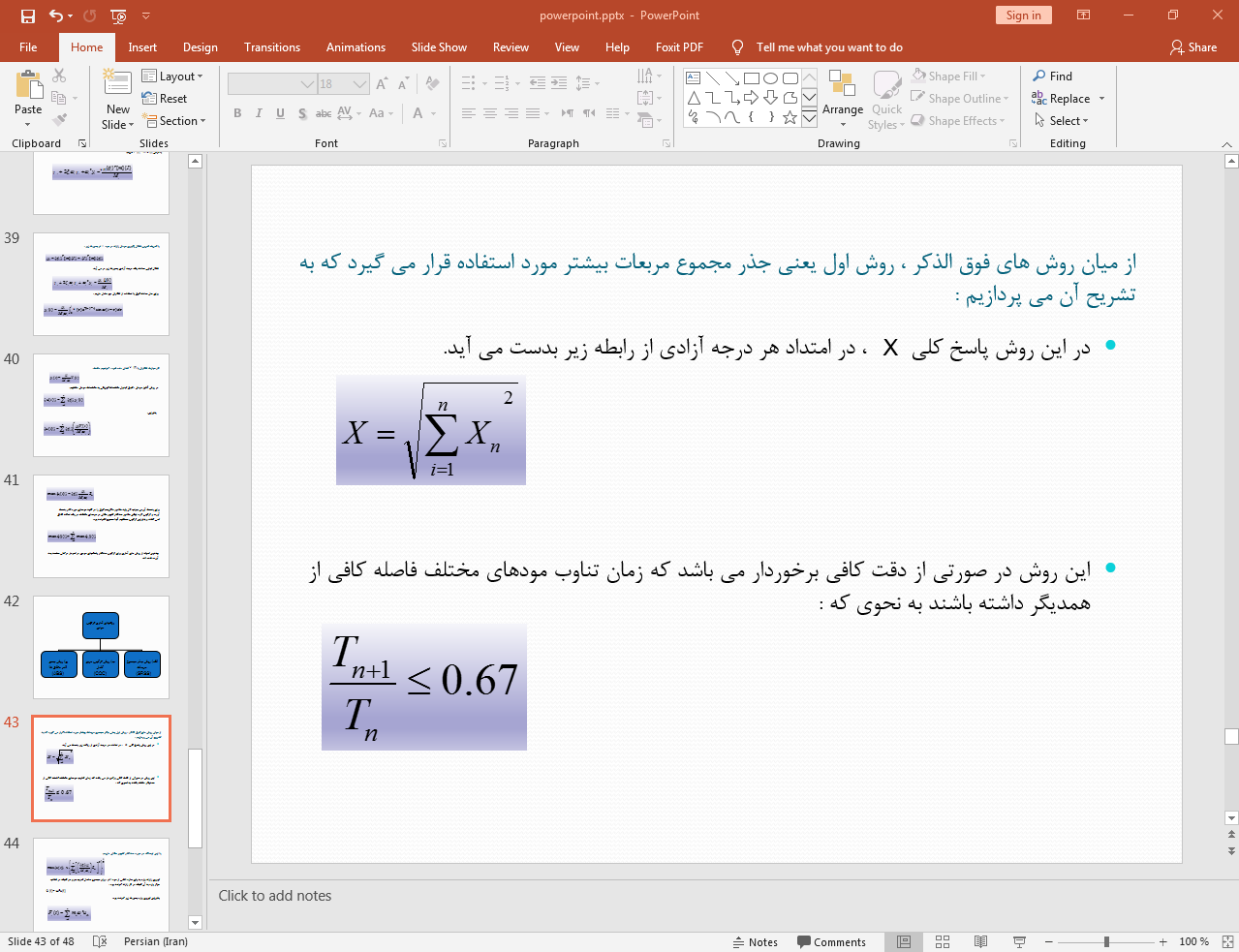
Task: Toggle center text alignment
Action: click(x=490, y=113)
